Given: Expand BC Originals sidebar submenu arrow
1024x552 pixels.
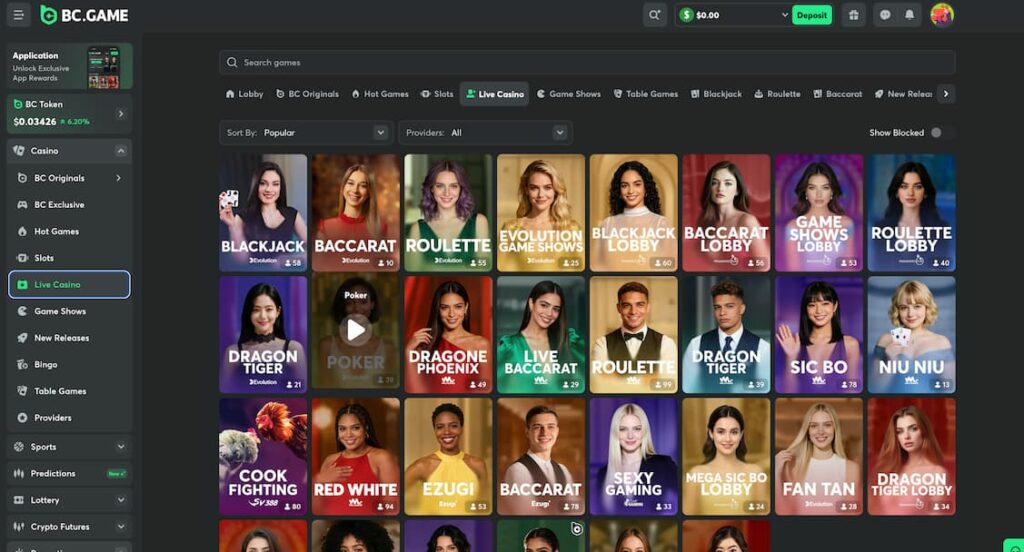Looking at the screenshot, I should point(118,178).
